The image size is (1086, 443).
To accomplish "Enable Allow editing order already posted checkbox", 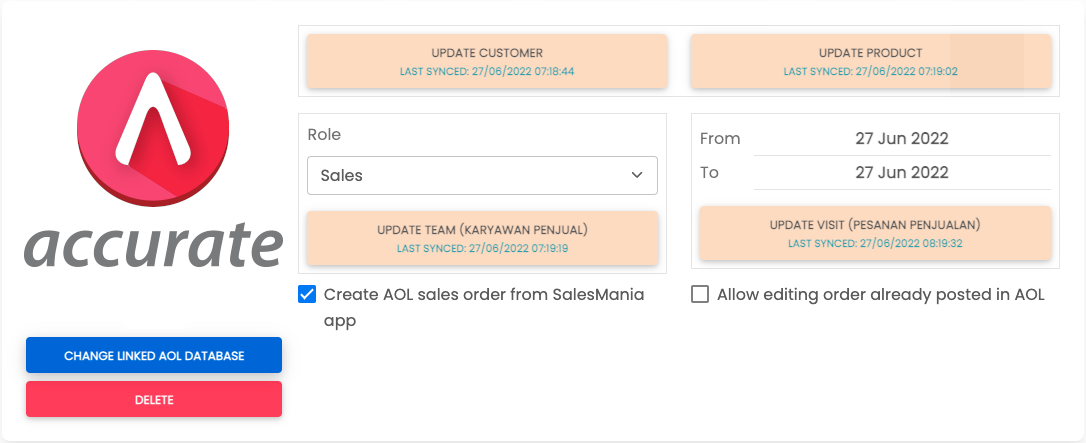I will click(x=700, y=294).
